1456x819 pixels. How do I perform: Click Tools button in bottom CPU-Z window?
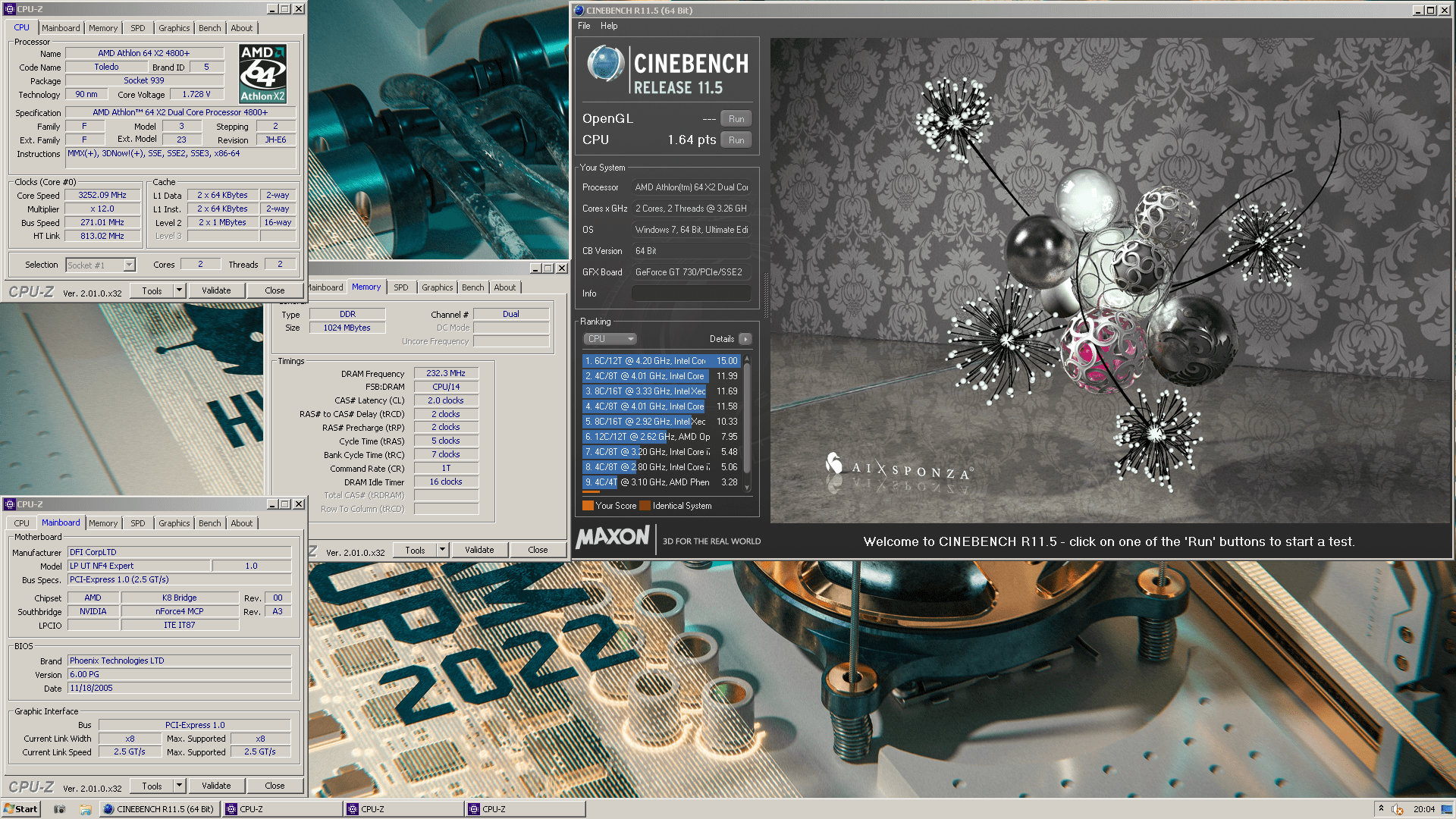click(x=152, y=786)
